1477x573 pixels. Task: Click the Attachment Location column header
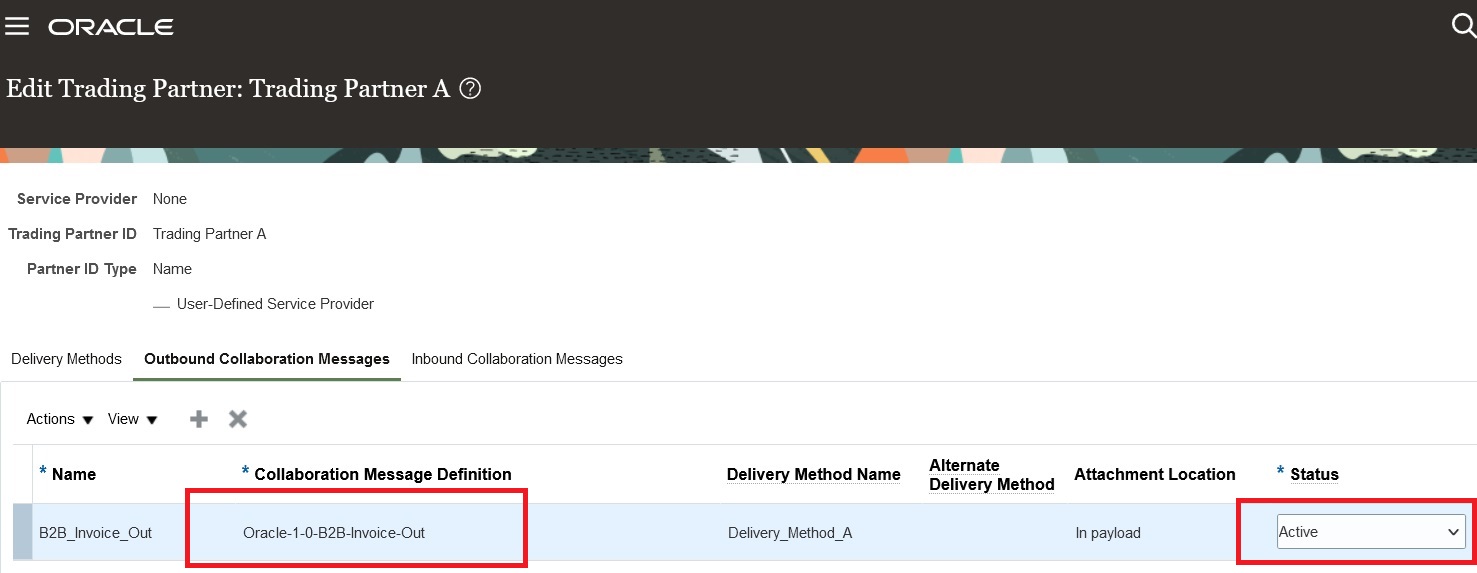tap(1155, 474)
